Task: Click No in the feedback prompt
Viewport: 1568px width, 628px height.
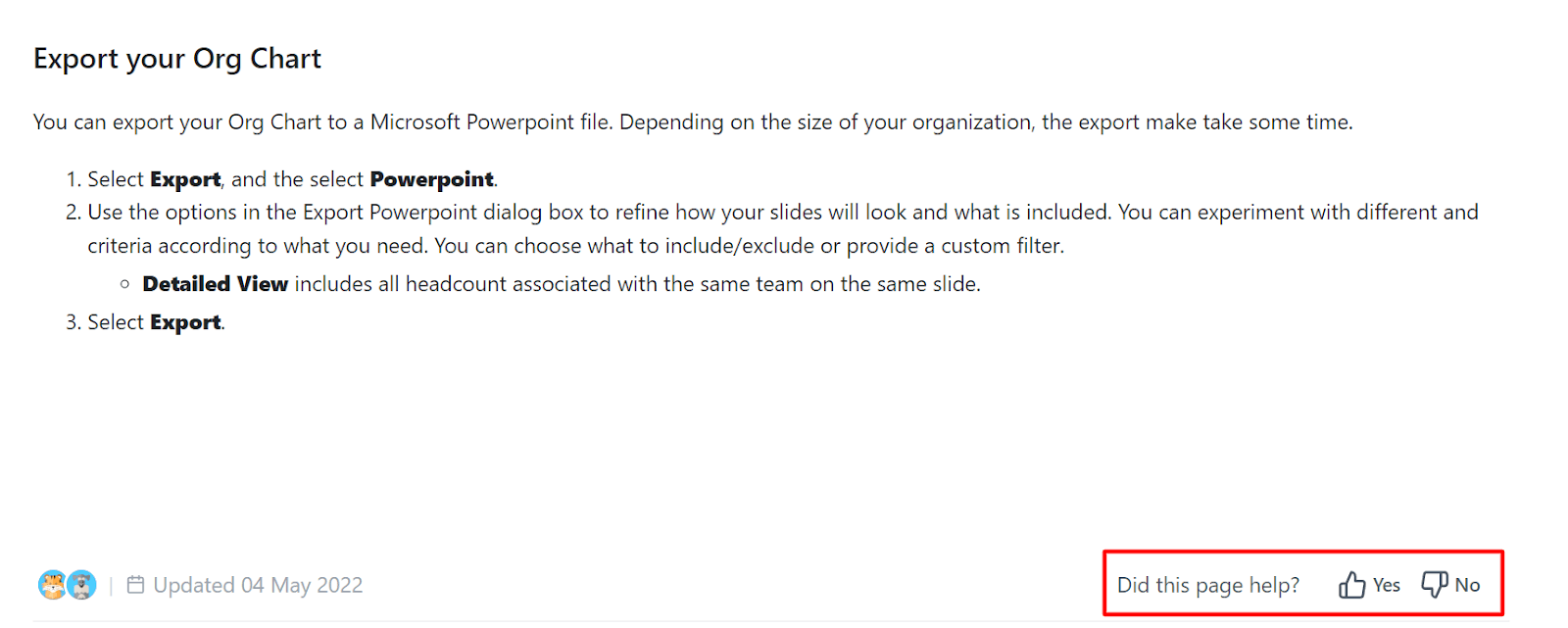Action: pos(1469,585)
